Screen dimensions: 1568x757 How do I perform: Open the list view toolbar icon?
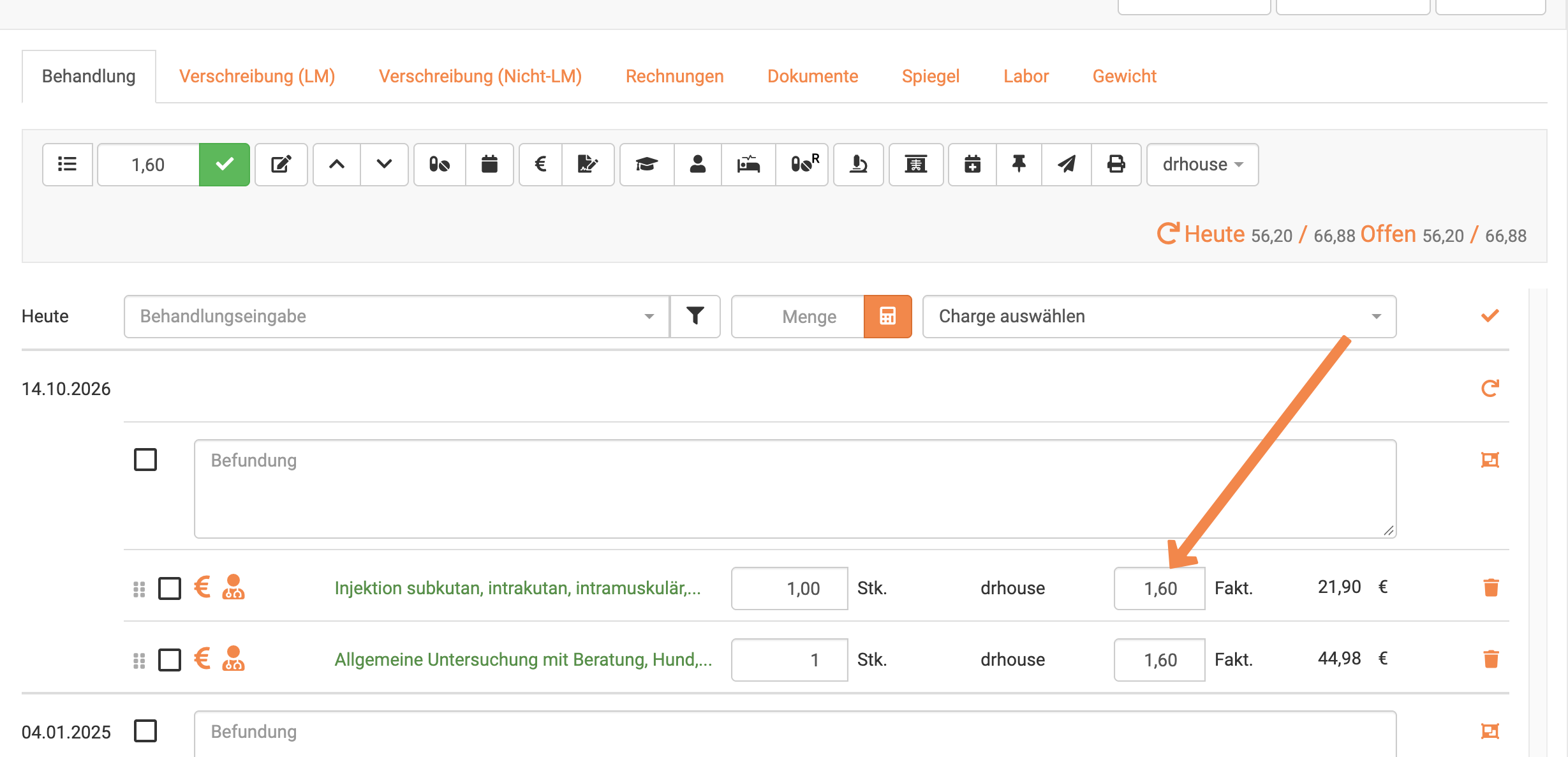pos(68,165)
